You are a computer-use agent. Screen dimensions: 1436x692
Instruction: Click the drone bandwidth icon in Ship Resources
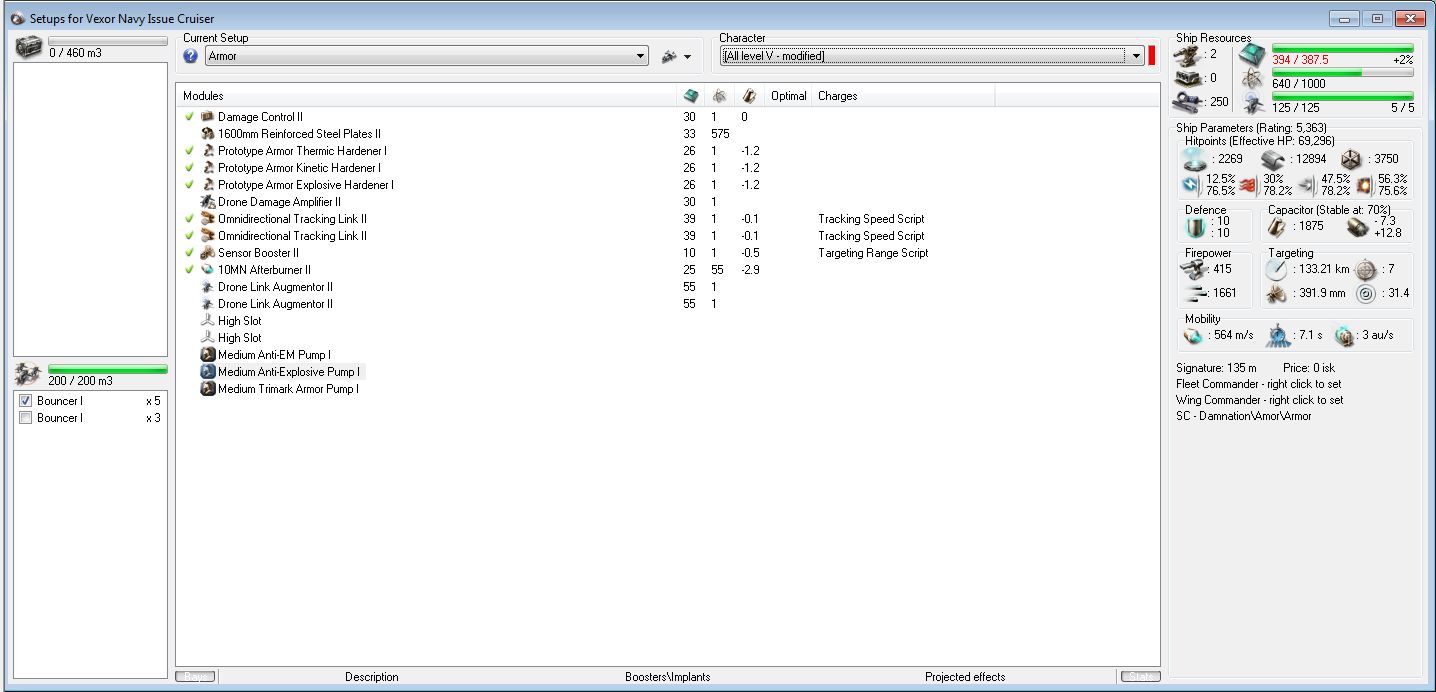1252,102
